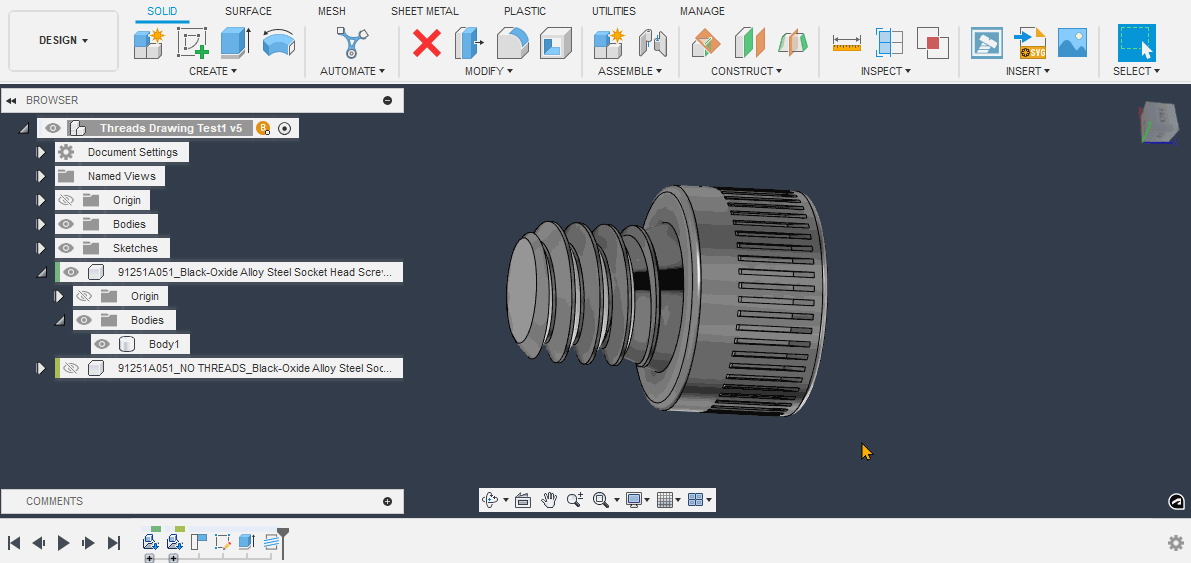The height and width of the screenshot is (563, 1191).
Task: Expand the Document Settings node
Action: [x=41, y=152]
